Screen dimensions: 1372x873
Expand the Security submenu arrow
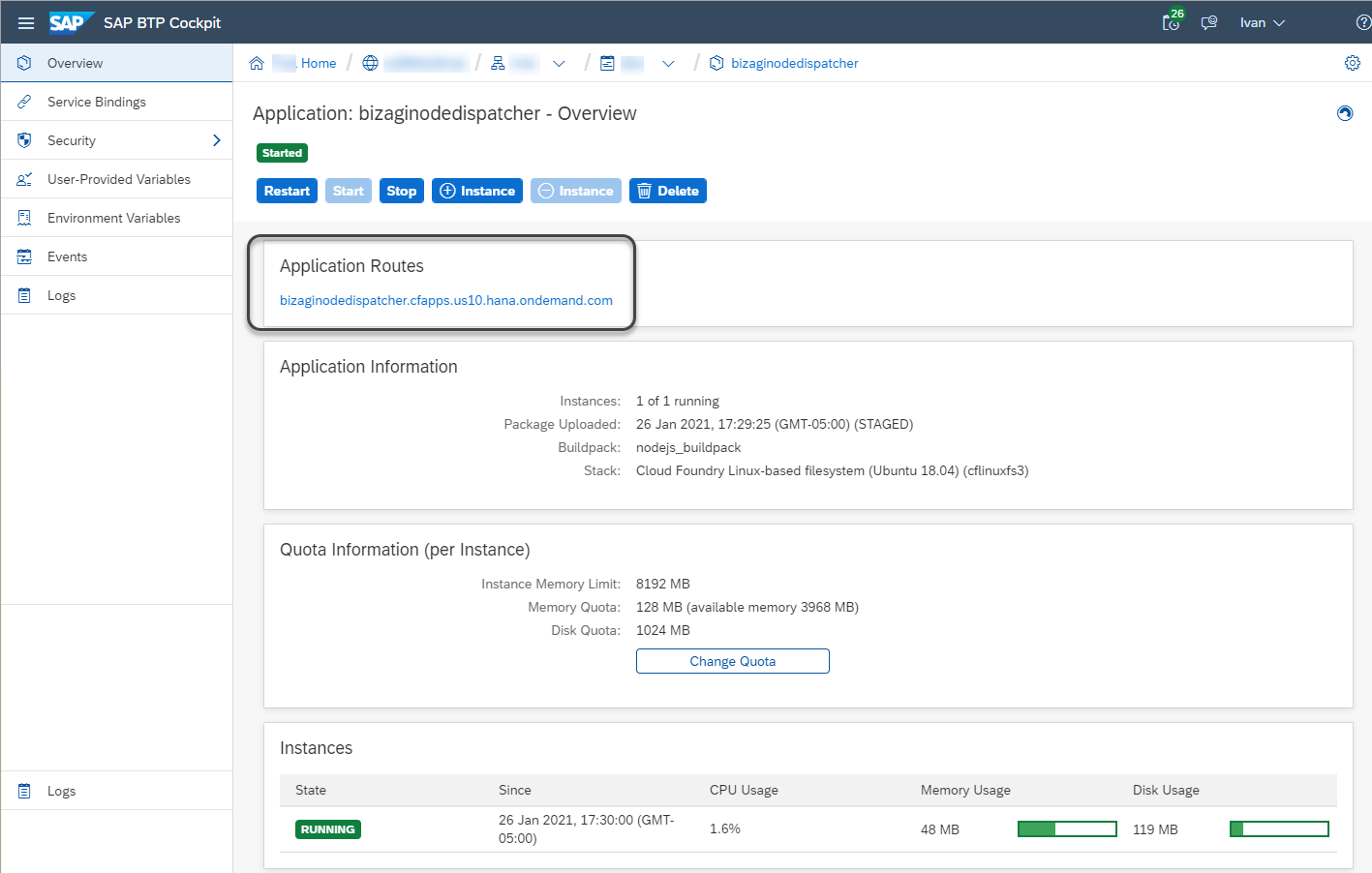(x=216, y=140)
